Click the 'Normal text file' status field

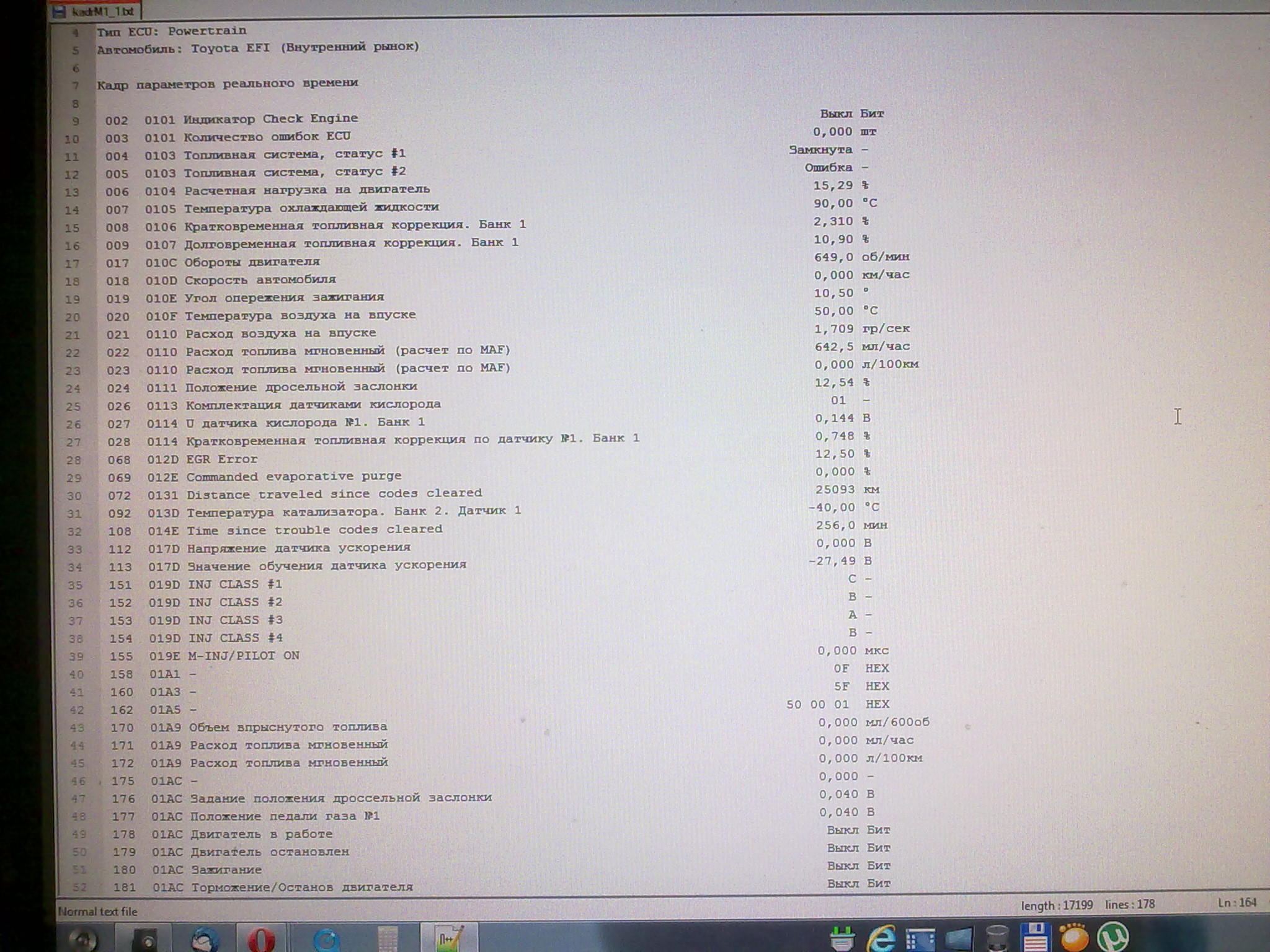(97, 911)
